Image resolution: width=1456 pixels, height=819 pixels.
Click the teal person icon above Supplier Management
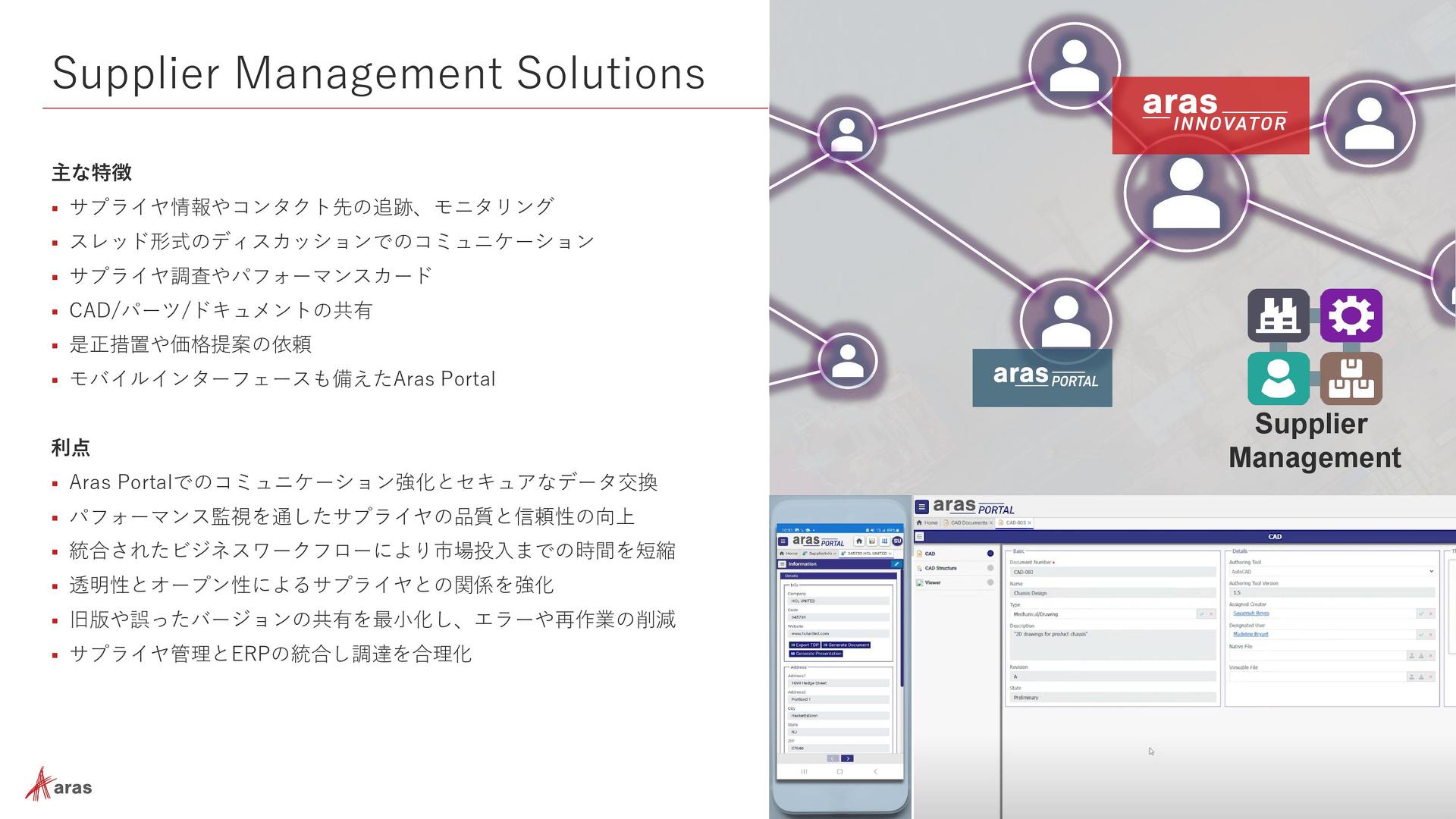(1279, 378)
